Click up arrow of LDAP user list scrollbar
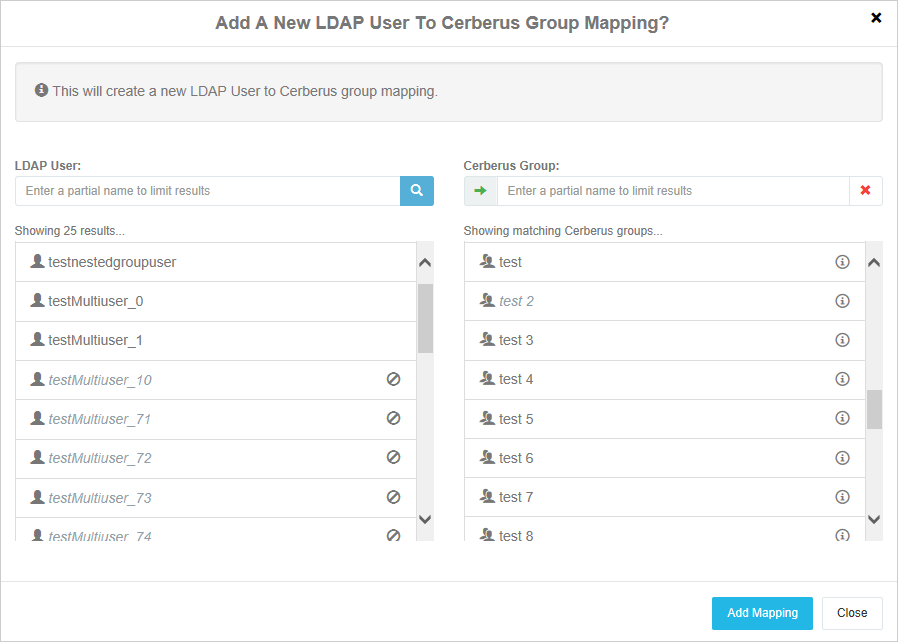 (425, 263)
